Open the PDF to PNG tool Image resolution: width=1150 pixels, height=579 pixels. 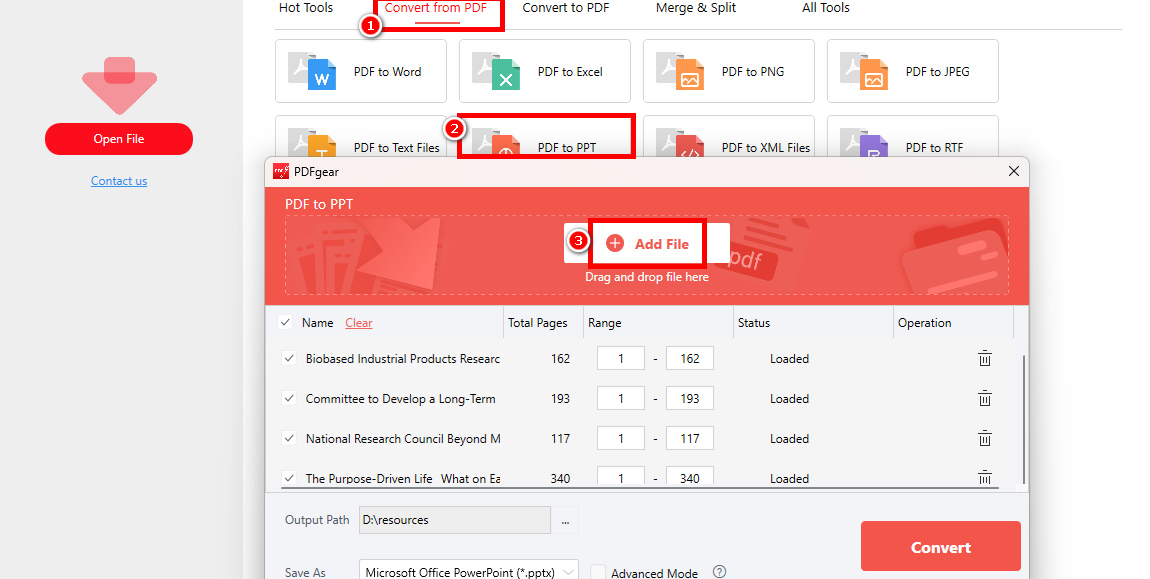click(x=728, y=71)
